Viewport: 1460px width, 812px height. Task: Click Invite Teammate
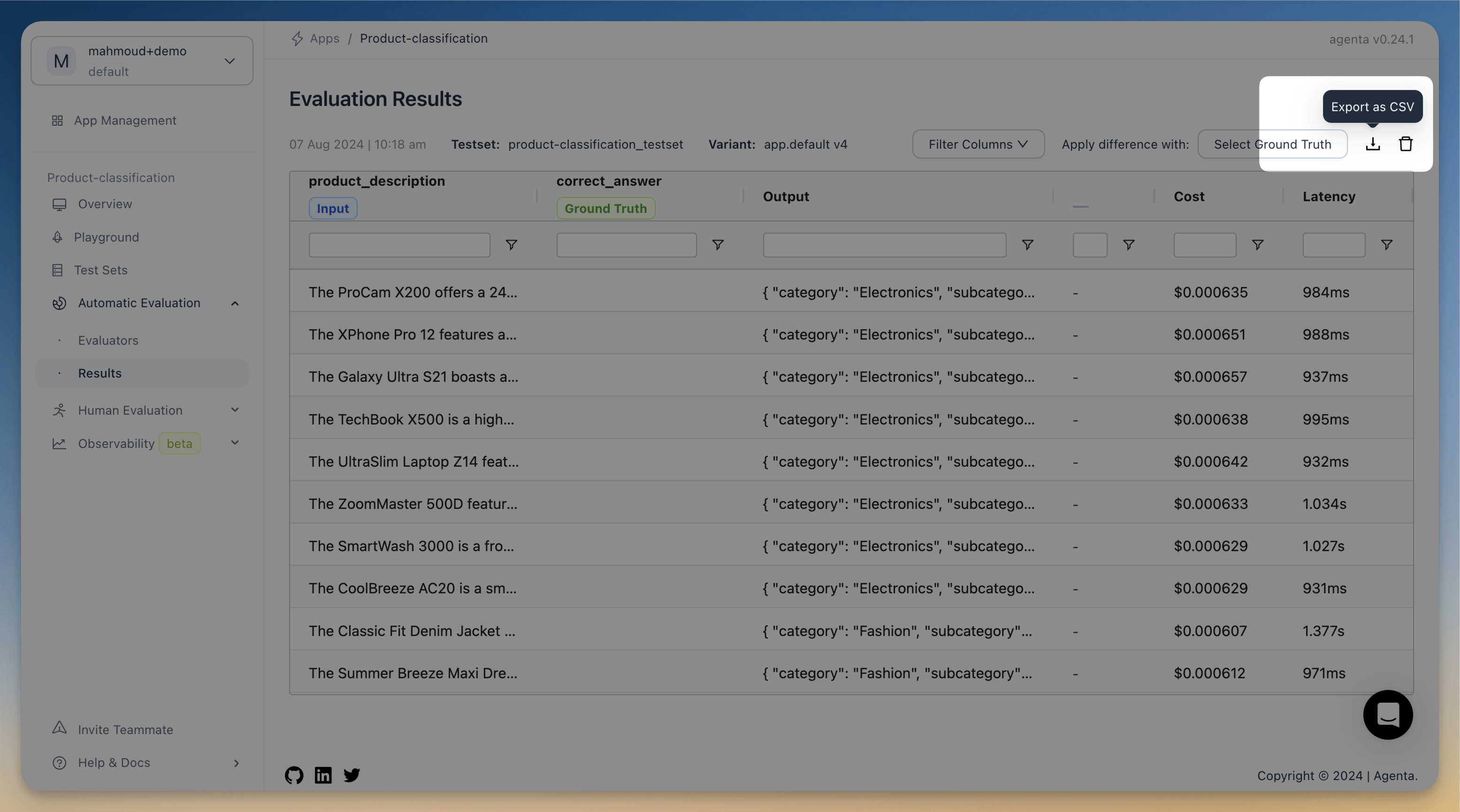pos(125,729)
